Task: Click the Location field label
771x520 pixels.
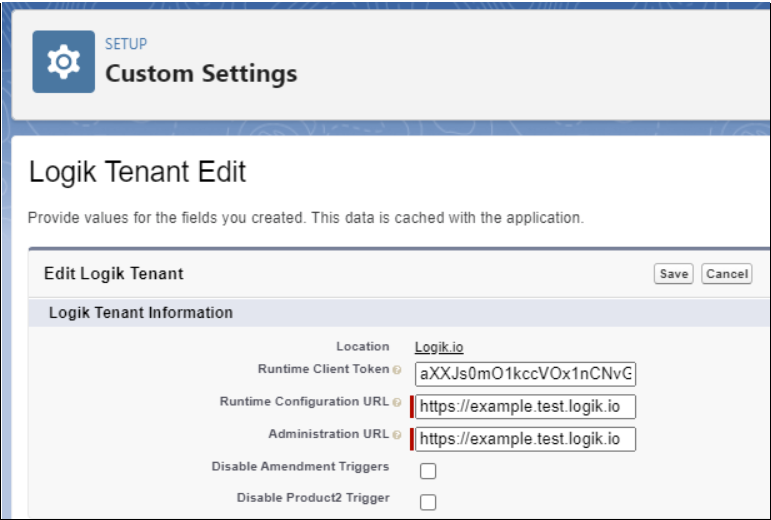Action: 363,347
